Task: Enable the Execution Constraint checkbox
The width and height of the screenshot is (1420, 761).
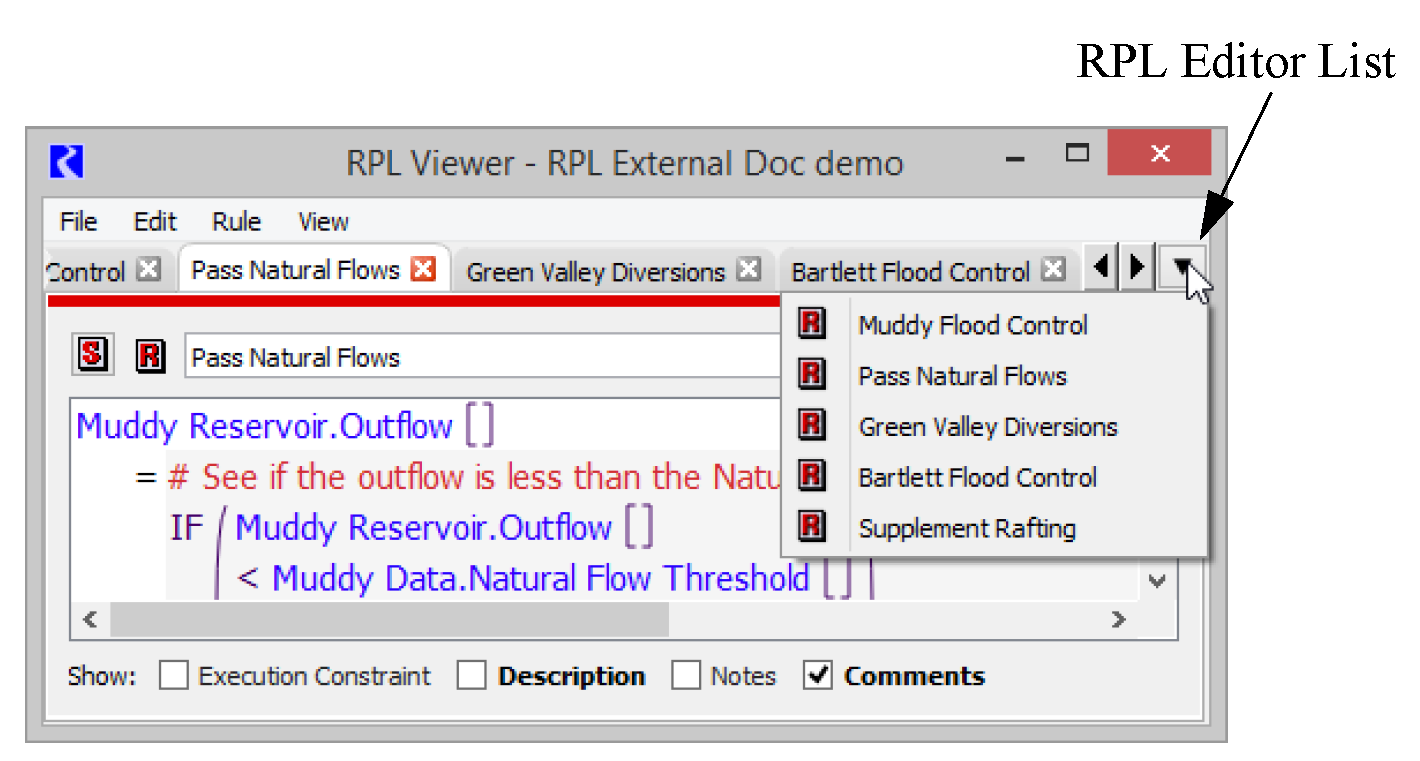Action: tap(174, 677)
